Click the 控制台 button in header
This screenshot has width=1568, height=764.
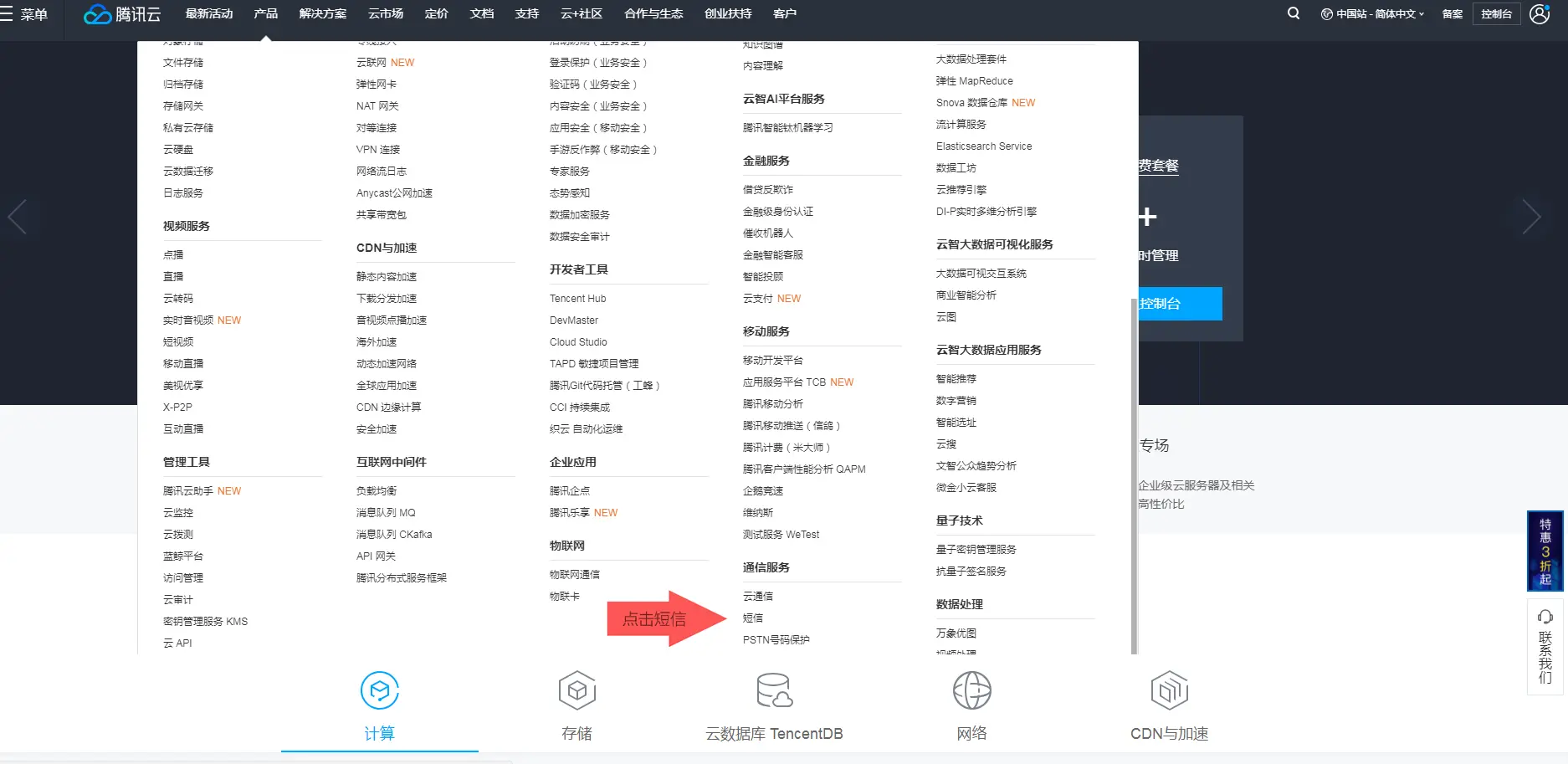tap(1496, 14)
